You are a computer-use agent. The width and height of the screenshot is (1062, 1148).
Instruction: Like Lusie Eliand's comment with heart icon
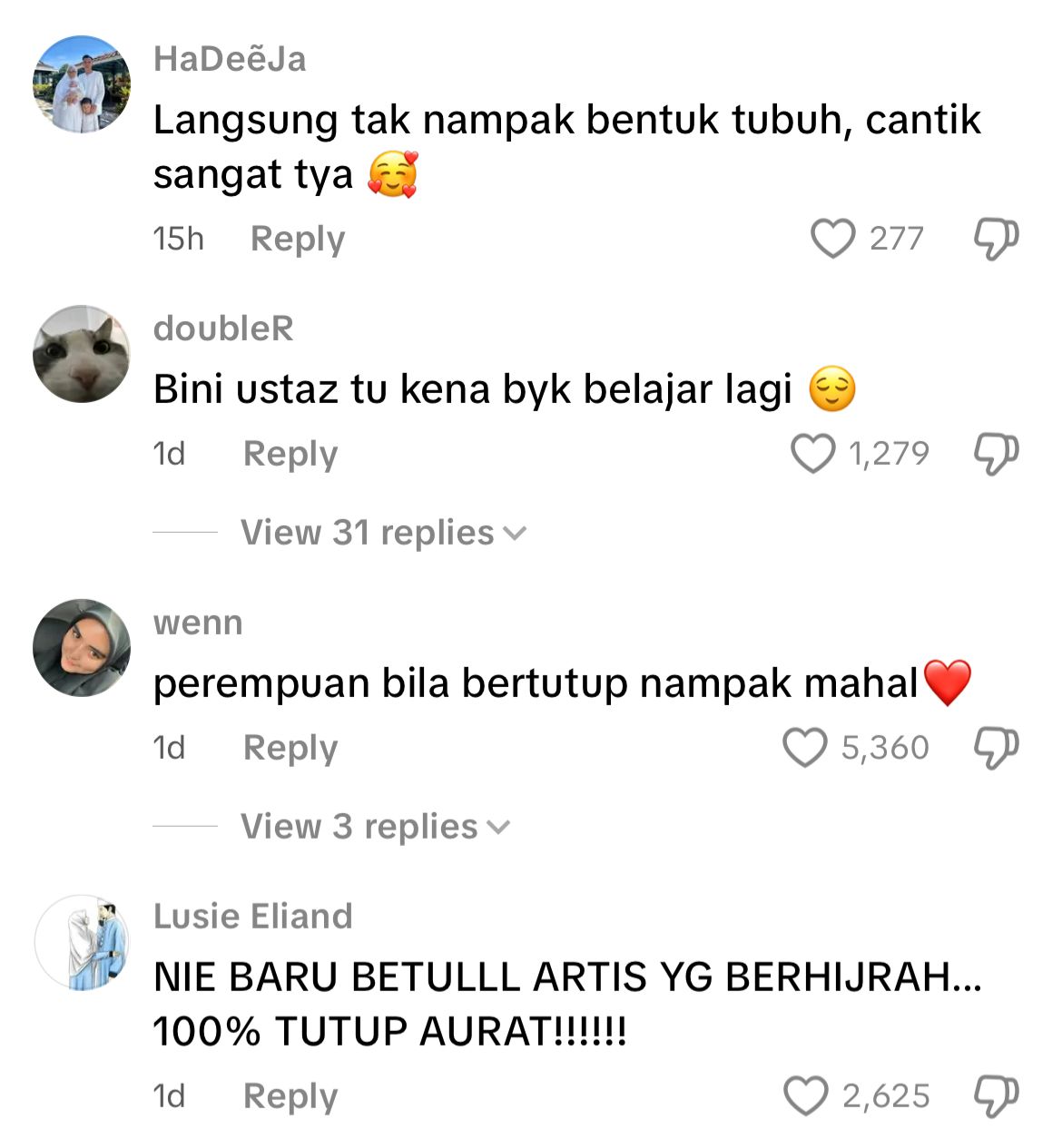(806, 1095)
